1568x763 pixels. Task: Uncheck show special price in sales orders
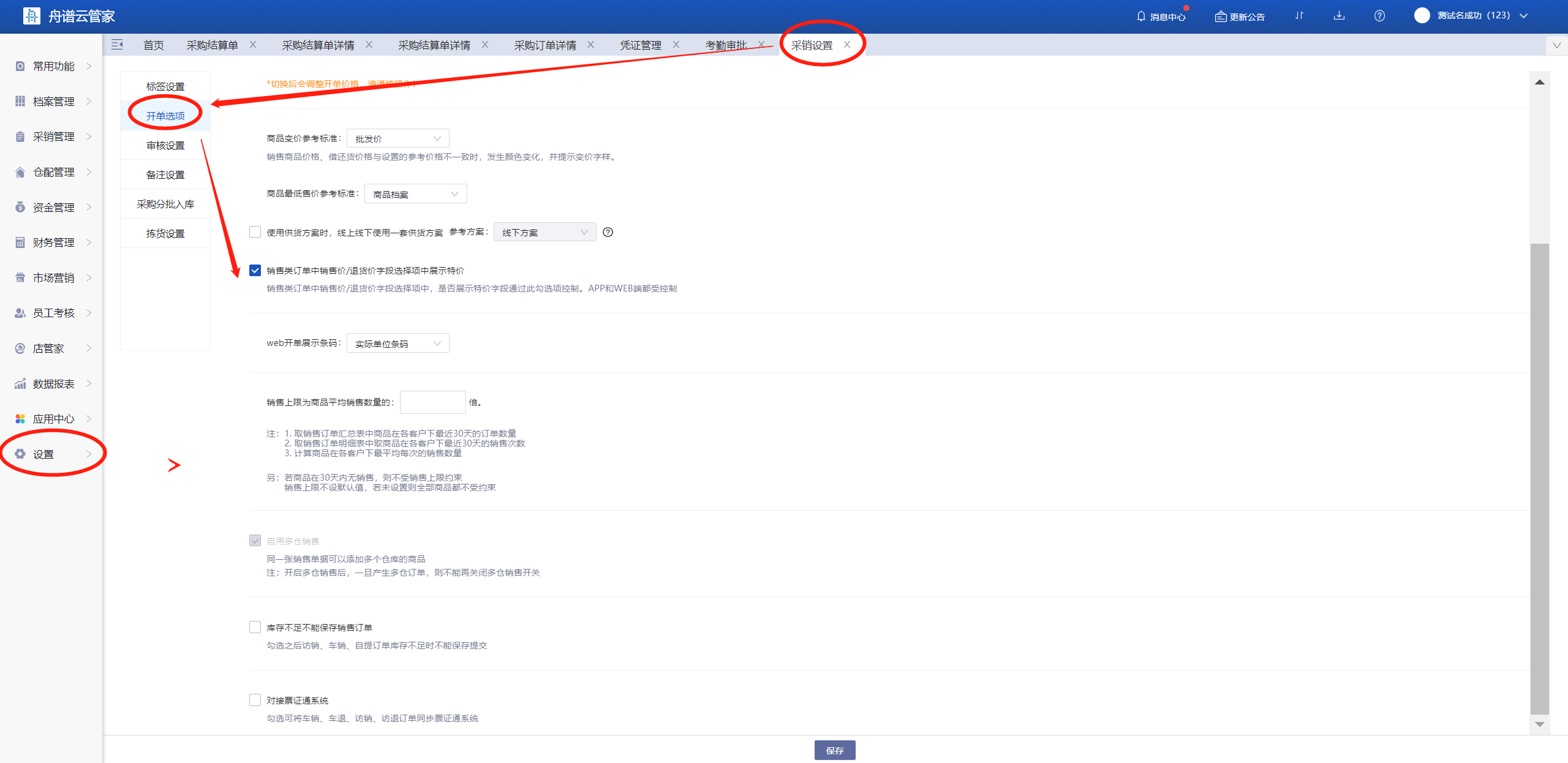point(255,271)
